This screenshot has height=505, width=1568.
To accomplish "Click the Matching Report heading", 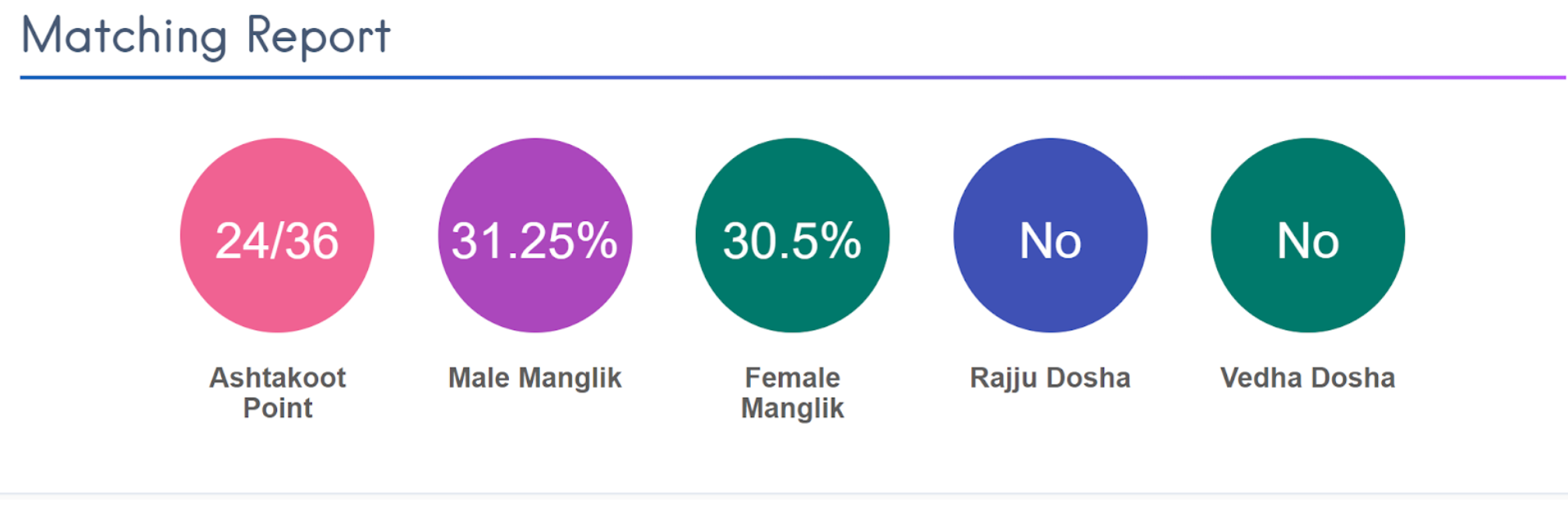I will click(206, 36).
